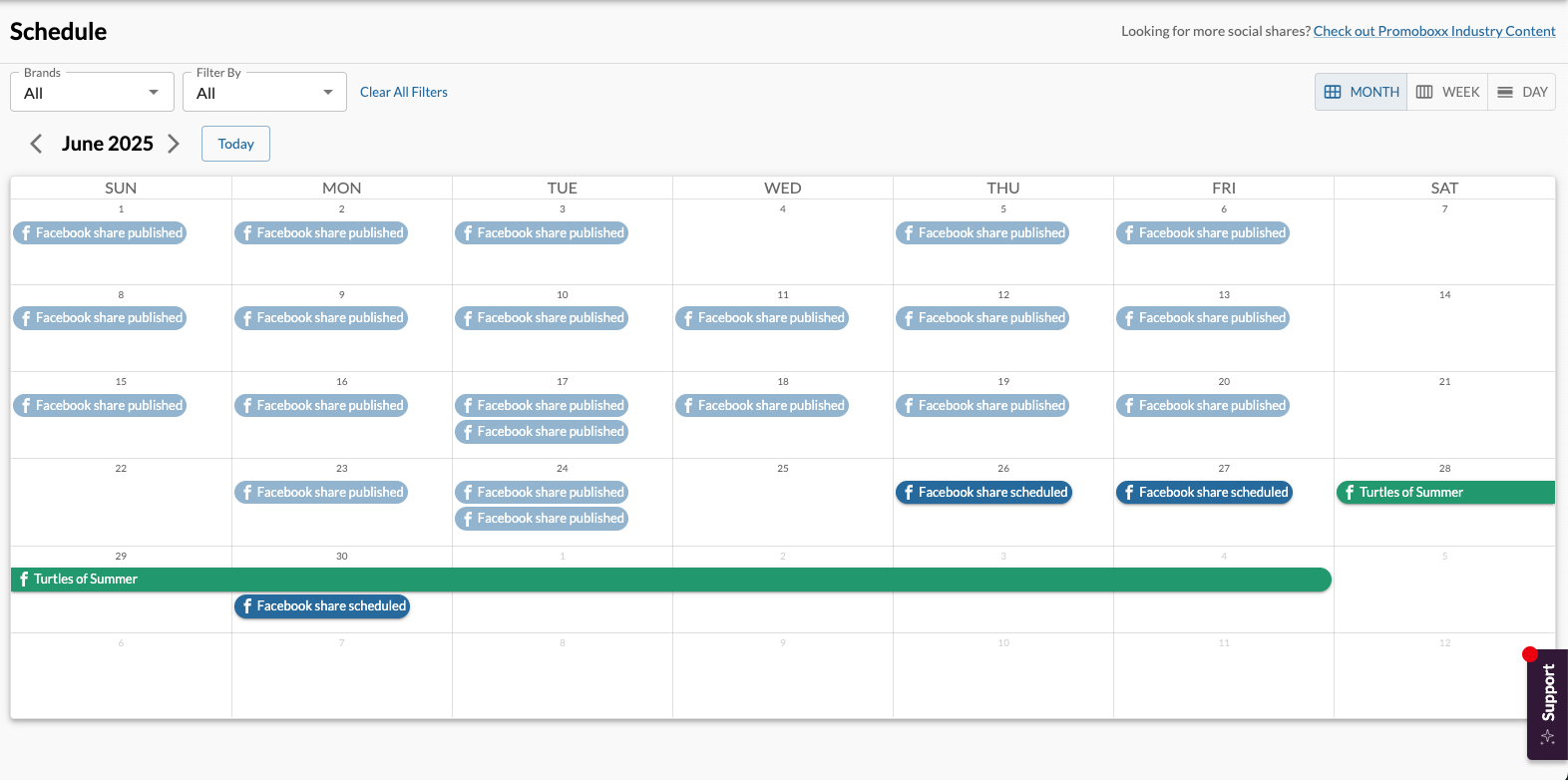1568x780 pixels.
Task: Open the Brands dropdown
Action: (92, 92)
